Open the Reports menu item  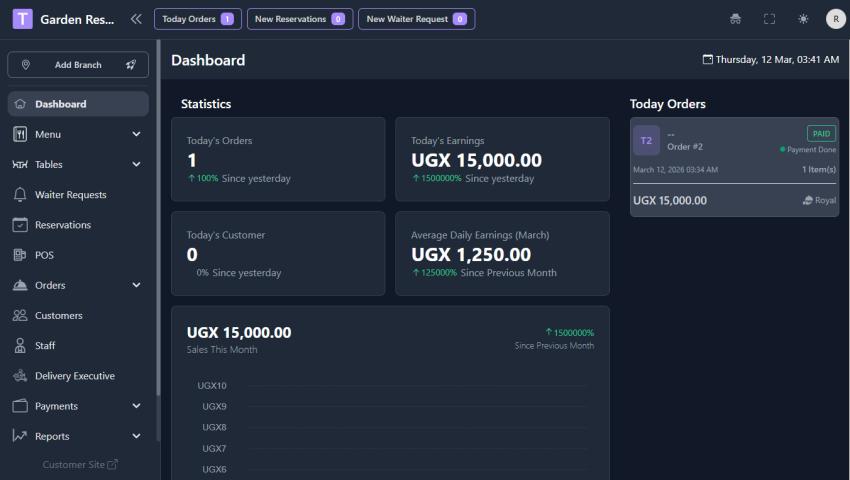tap(52, 436)
